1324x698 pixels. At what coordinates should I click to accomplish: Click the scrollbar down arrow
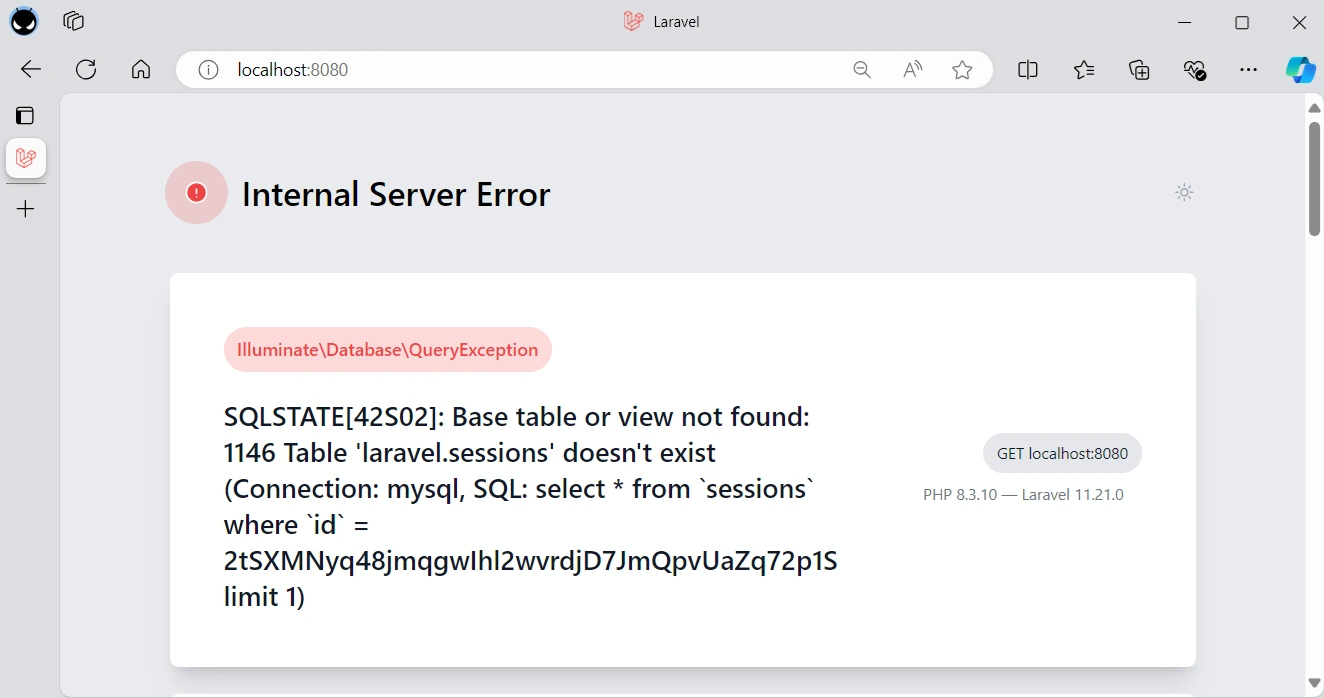pyautogui.click(x=1314, y=683)
